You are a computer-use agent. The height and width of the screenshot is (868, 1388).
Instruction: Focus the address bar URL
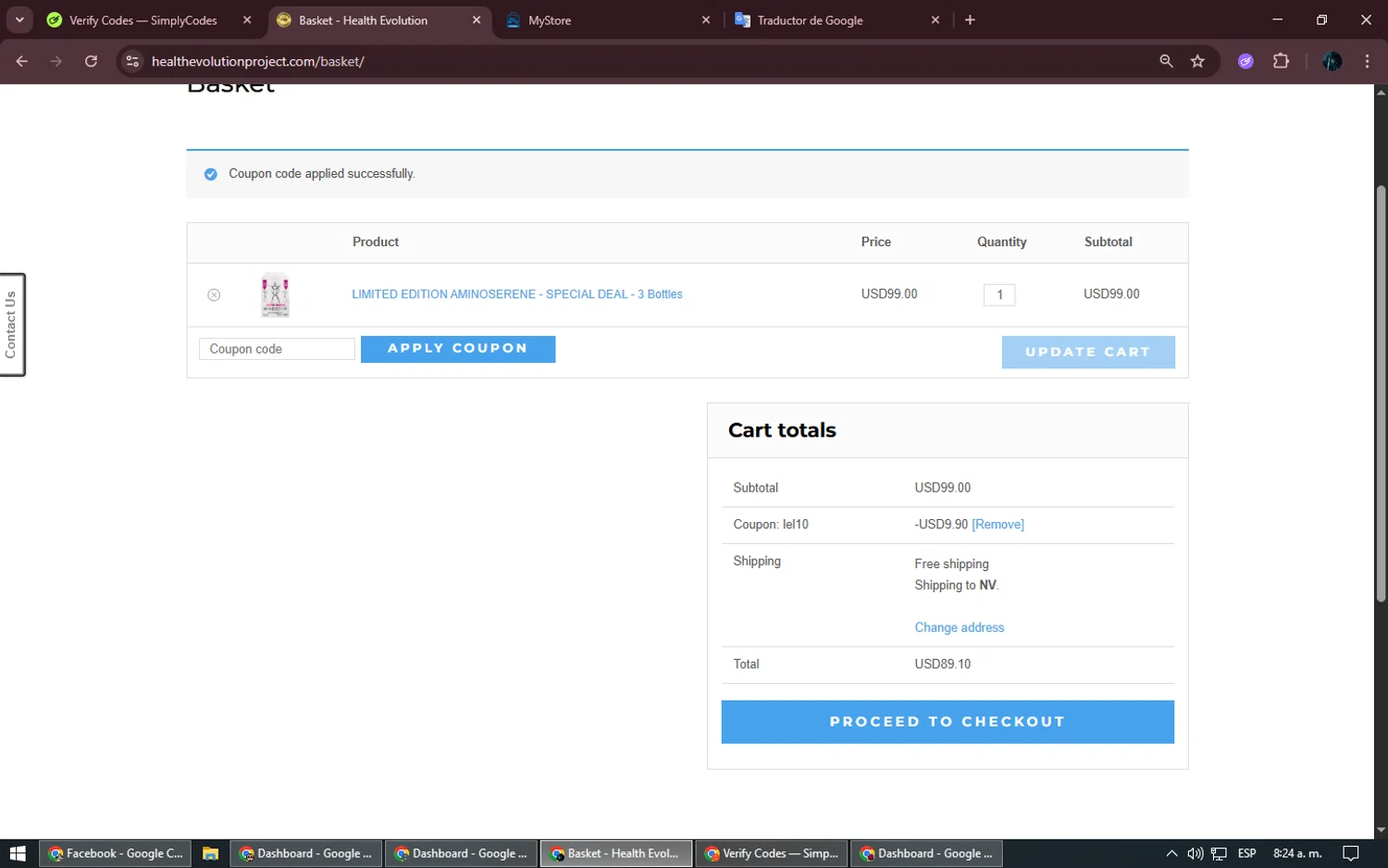tap(258, 61)
